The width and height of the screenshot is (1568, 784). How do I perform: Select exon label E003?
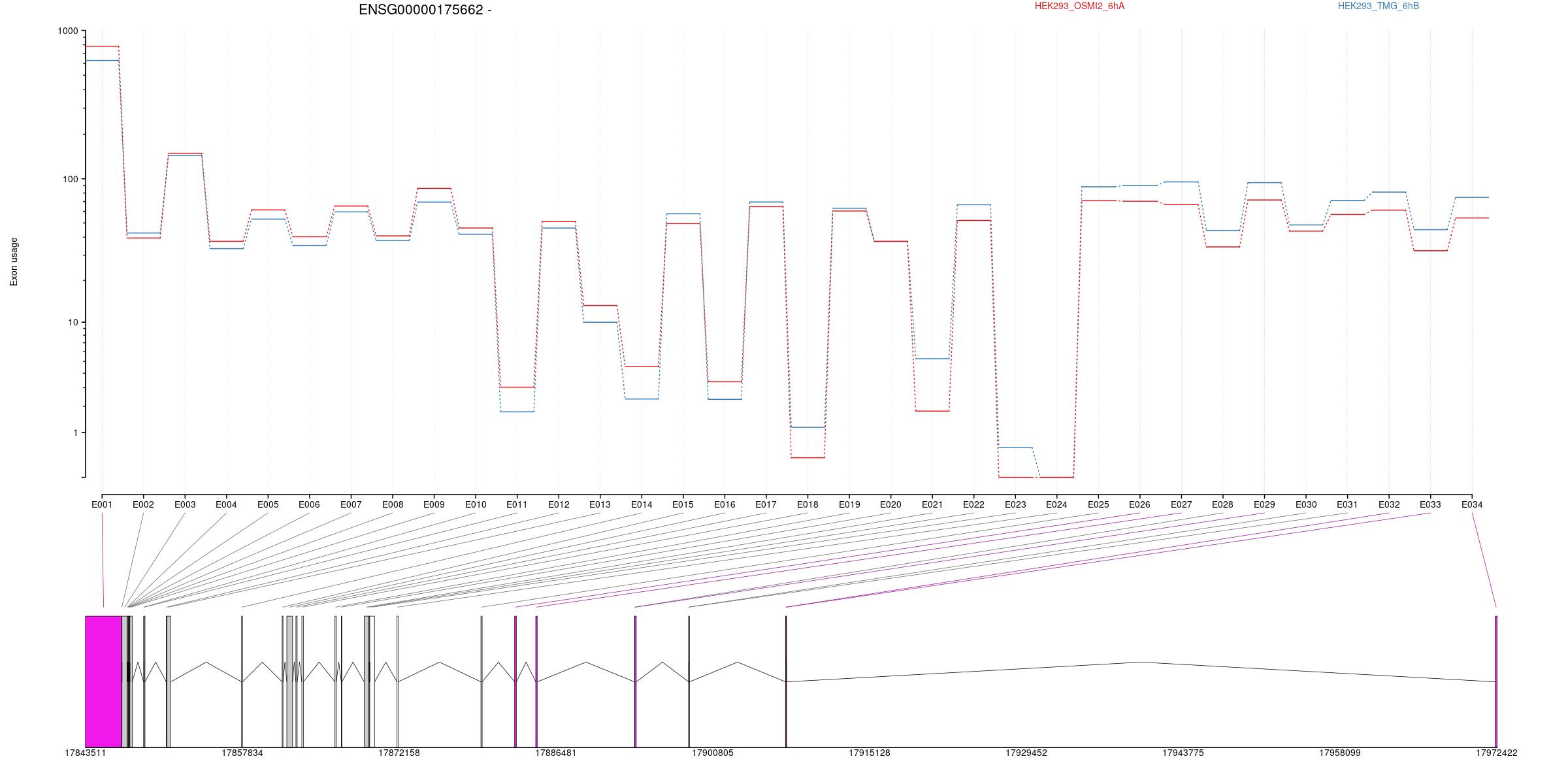185,504
